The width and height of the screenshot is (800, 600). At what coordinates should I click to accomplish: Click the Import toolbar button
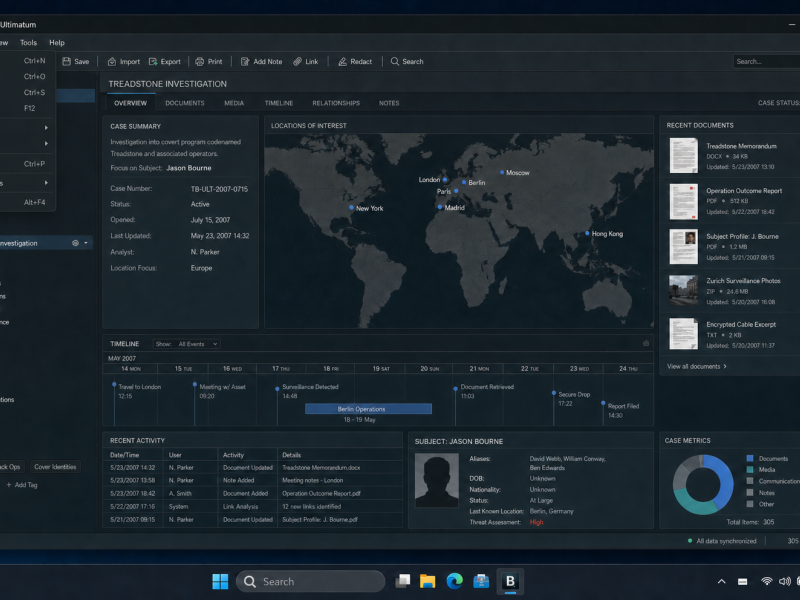(123, 61)
